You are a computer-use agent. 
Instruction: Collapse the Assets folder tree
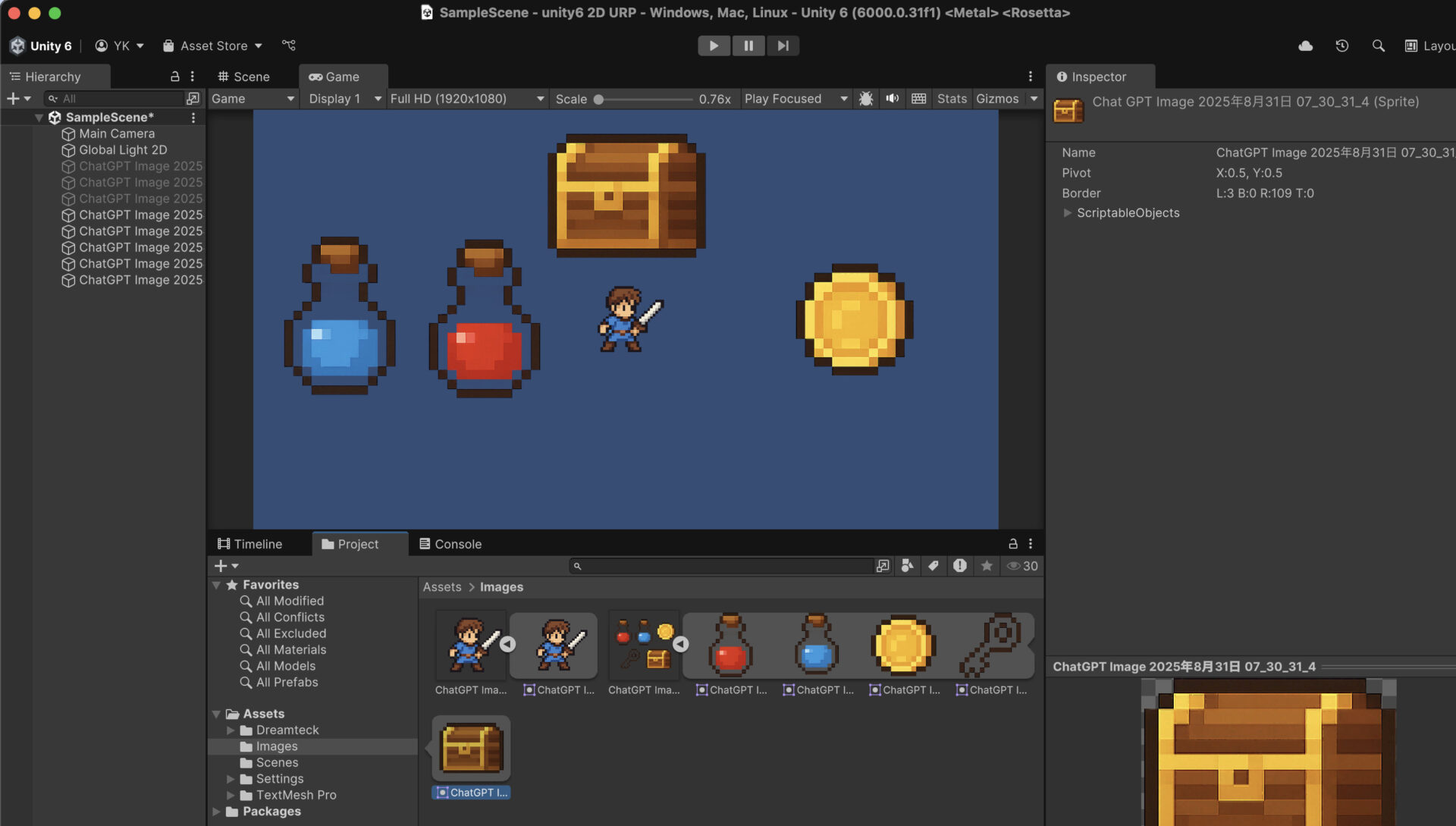point(216,714)
